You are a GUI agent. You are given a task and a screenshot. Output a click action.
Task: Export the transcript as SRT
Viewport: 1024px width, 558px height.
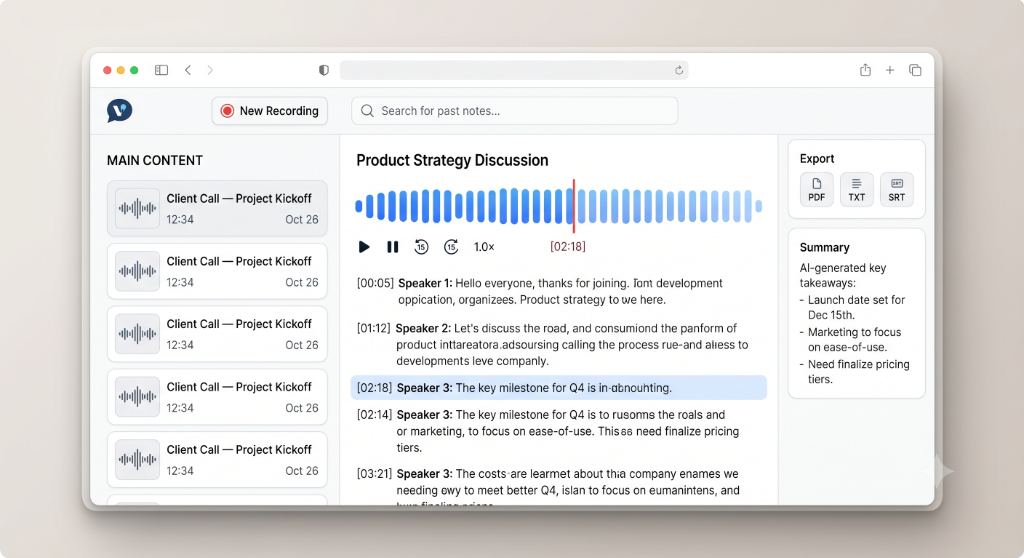tap(897, 189)
